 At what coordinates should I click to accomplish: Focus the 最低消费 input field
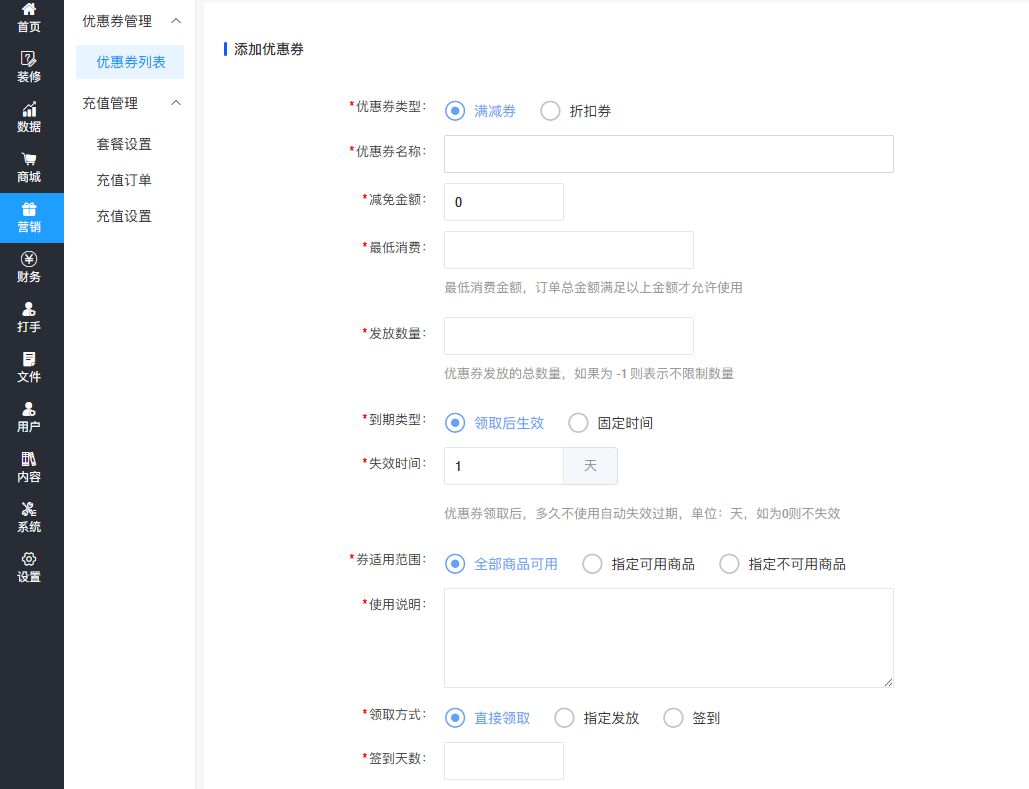568,249
